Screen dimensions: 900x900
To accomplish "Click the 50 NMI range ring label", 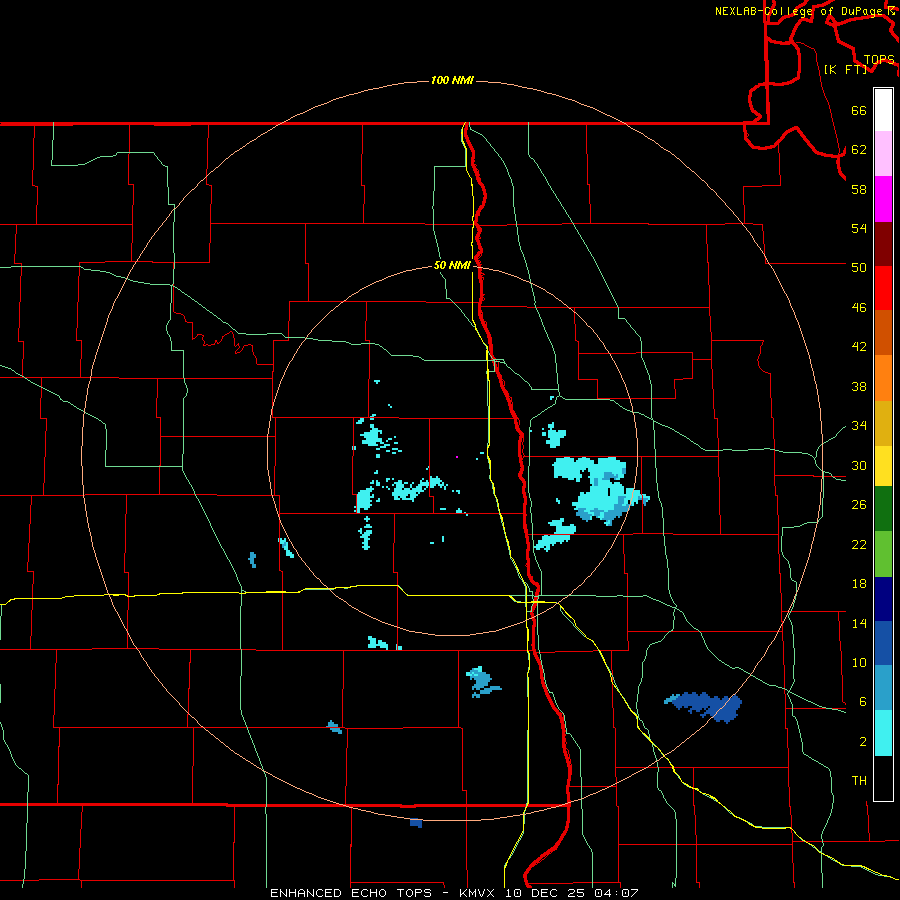I will pyautogui.click(x=452, y=265).
